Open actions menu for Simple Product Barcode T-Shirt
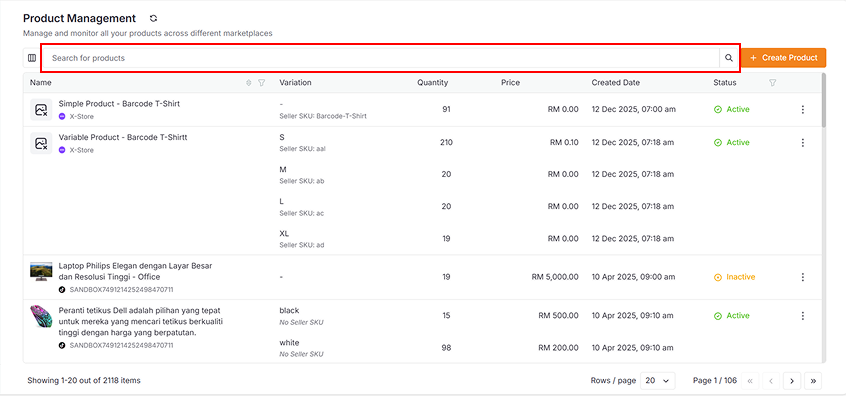This screenshot has height=396, width=846. [802, 110]
